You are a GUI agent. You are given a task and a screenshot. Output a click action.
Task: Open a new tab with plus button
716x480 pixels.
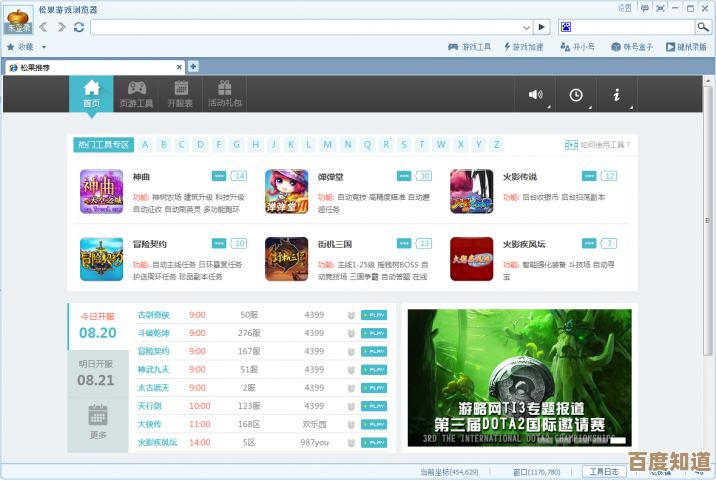coord(193,67)
